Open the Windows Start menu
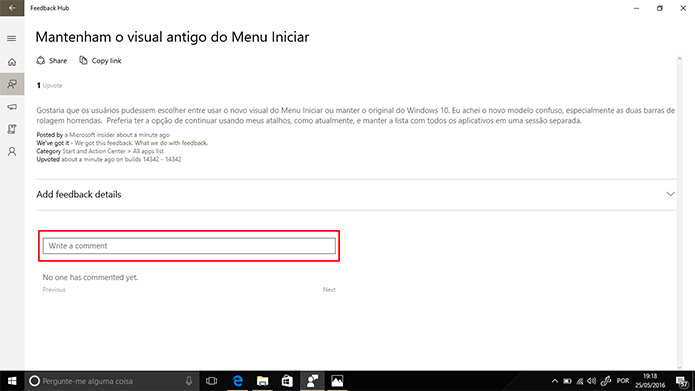Screen dimensions: 695x391 (12, 381)
